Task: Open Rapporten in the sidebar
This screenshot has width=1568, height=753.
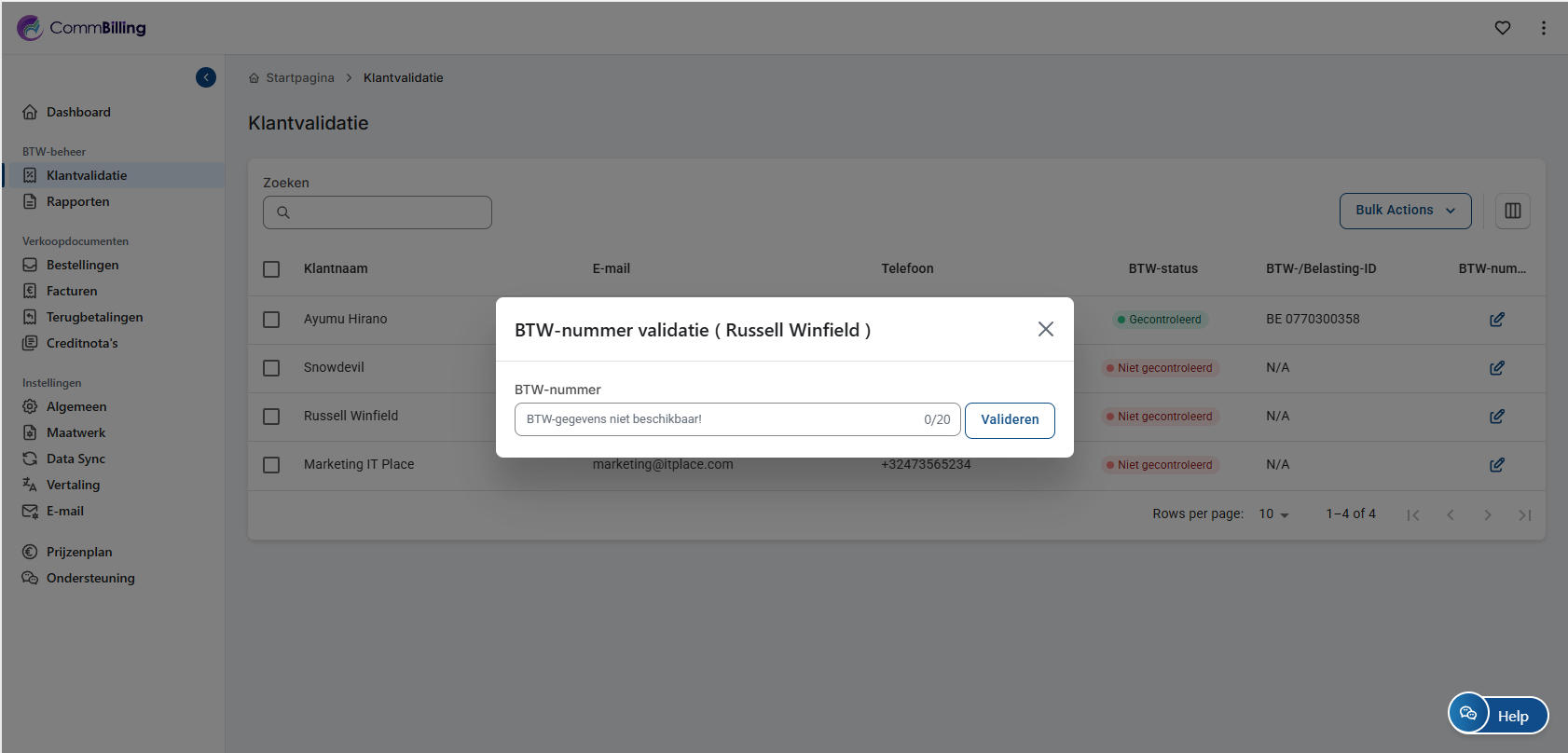Action: coord(77,201)
